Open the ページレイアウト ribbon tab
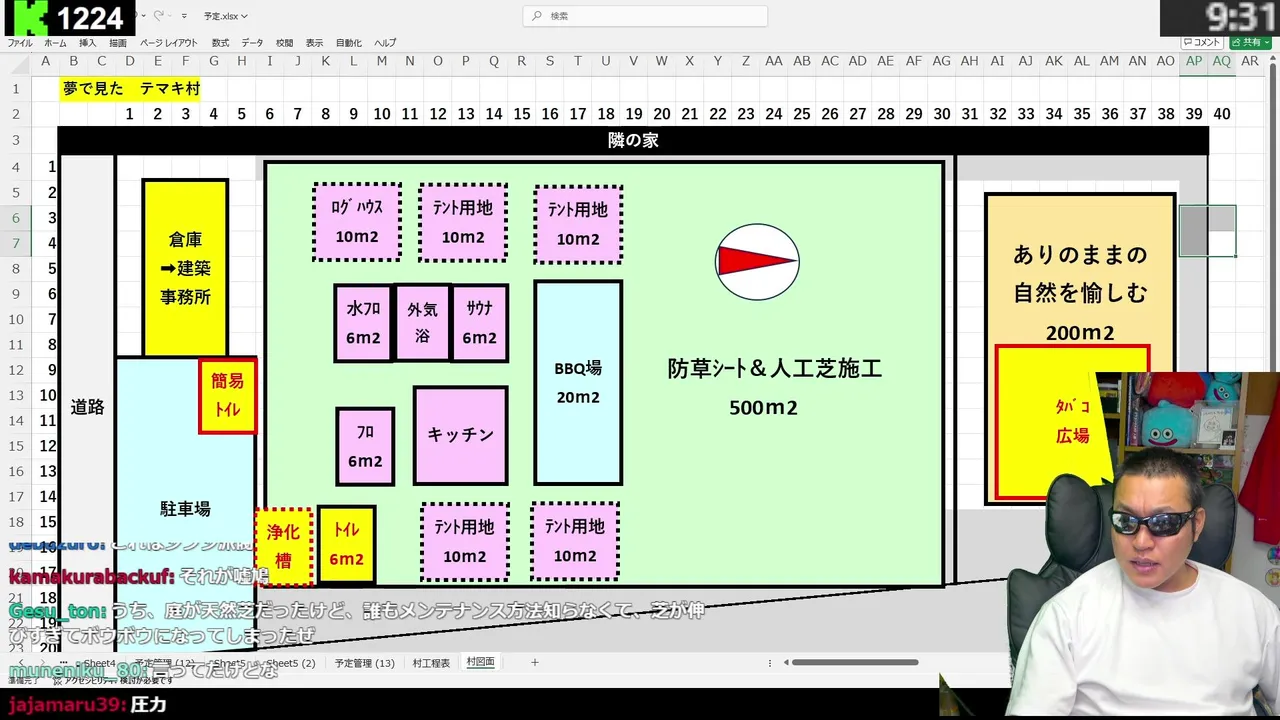 (169, 43)
